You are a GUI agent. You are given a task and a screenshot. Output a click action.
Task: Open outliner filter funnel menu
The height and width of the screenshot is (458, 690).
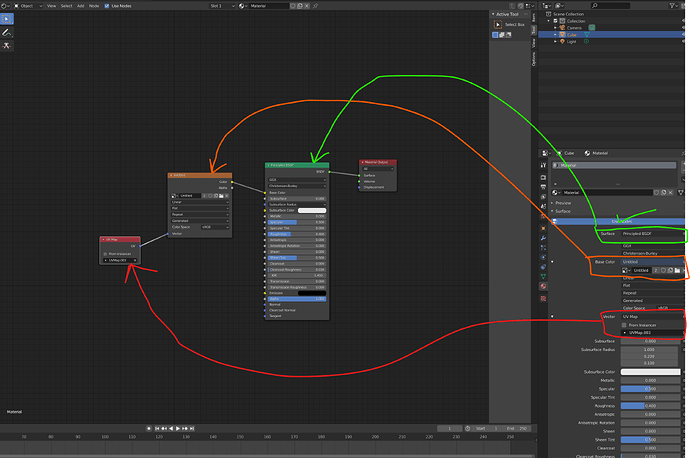click(x=673, y=6)
